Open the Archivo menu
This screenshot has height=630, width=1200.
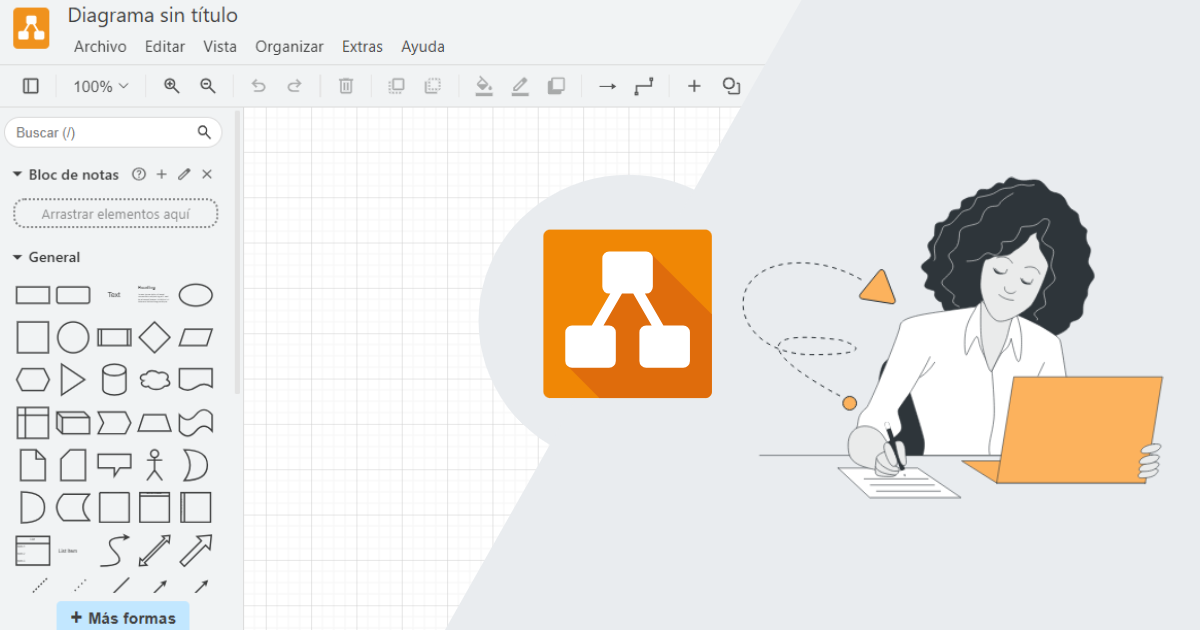(x=100, y=46)
